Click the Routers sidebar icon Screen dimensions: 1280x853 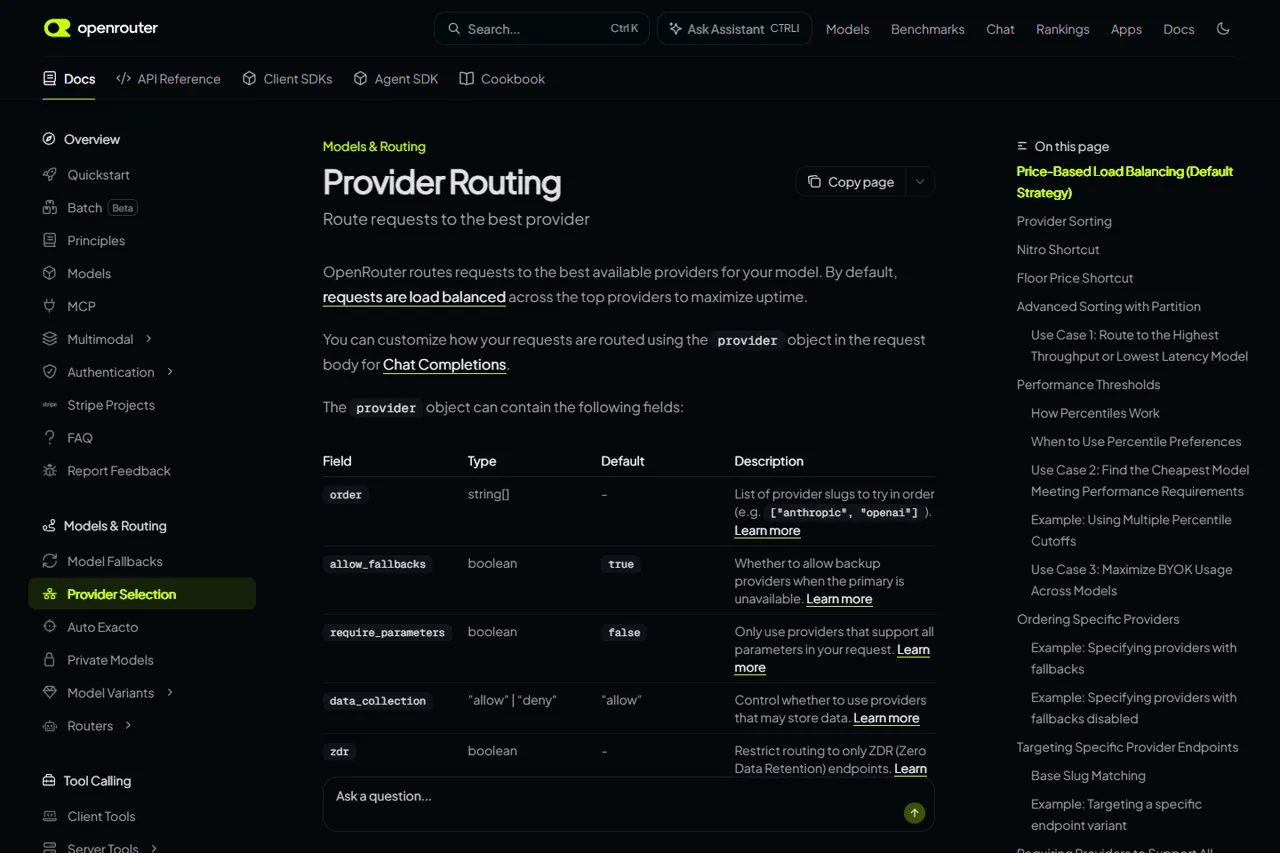50,726
